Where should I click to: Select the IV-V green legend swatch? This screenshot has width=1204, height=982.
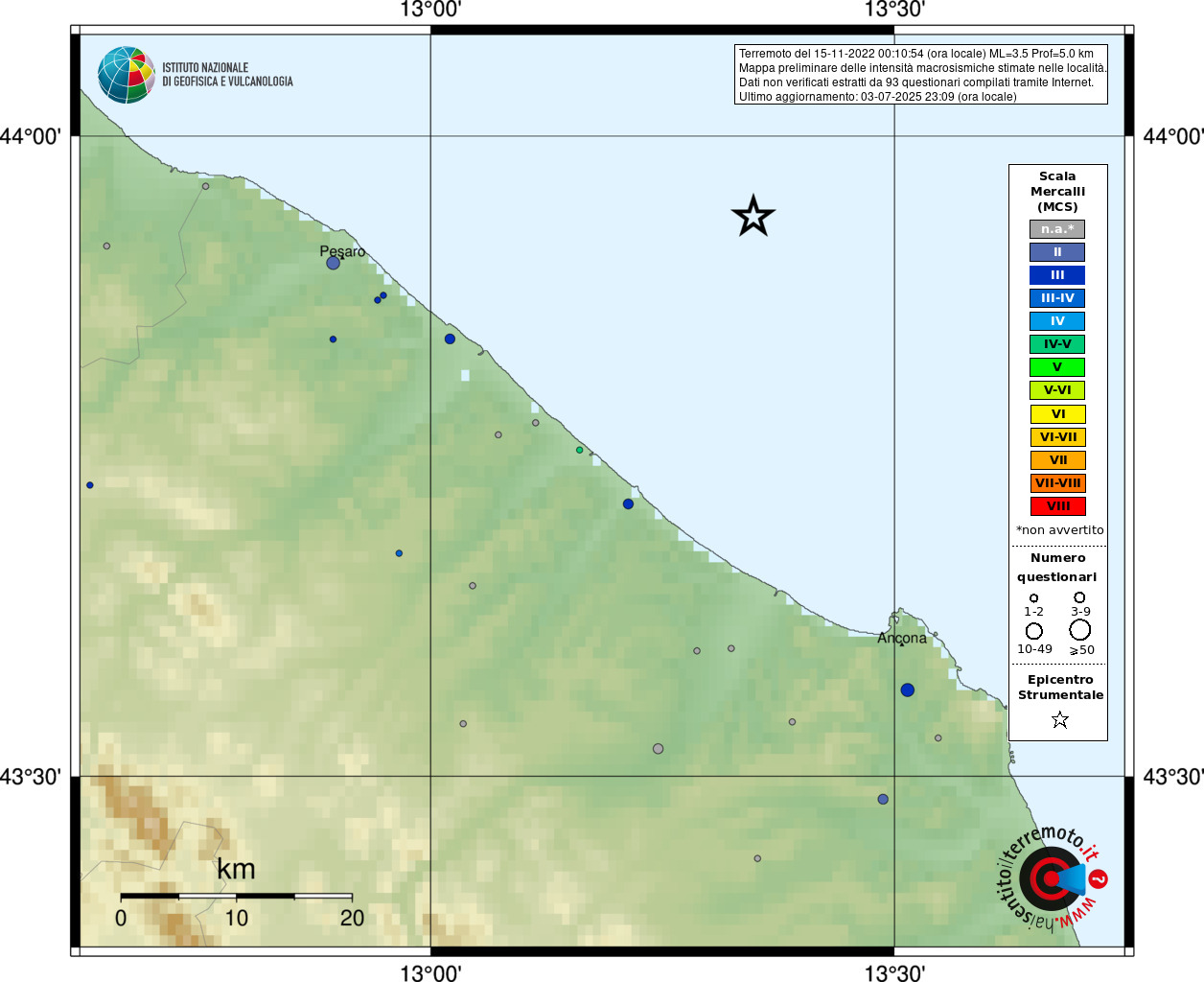click(1057, 344)
